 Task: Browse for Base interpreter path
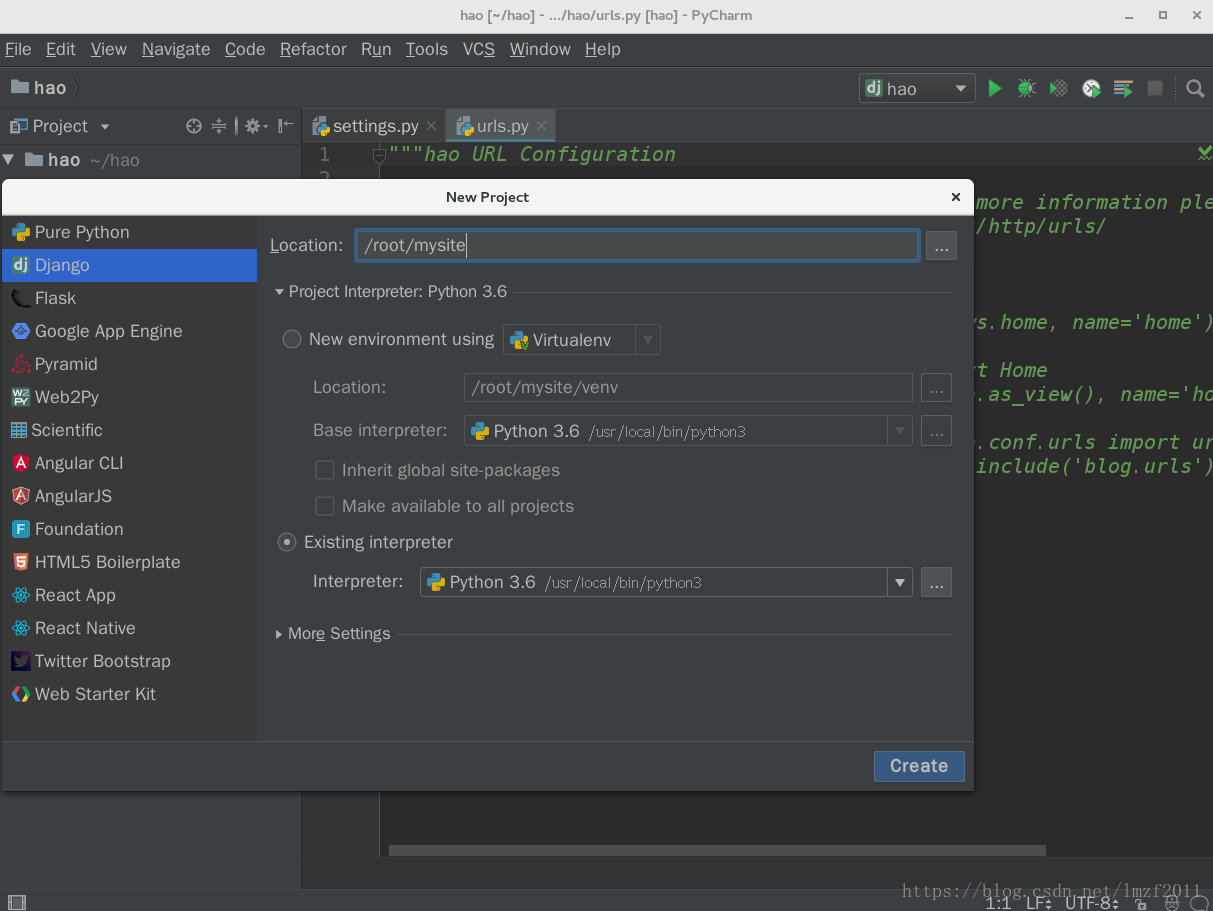click(936, 431)
